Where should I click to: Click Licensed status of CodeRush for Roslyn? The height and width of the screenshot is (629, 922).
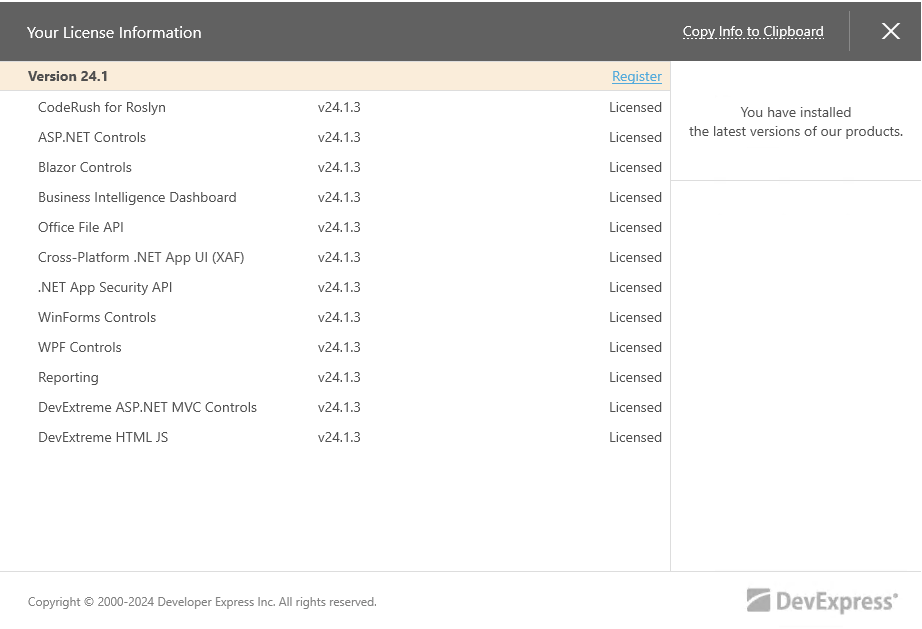pyautogui.click(x=635, y=107)
